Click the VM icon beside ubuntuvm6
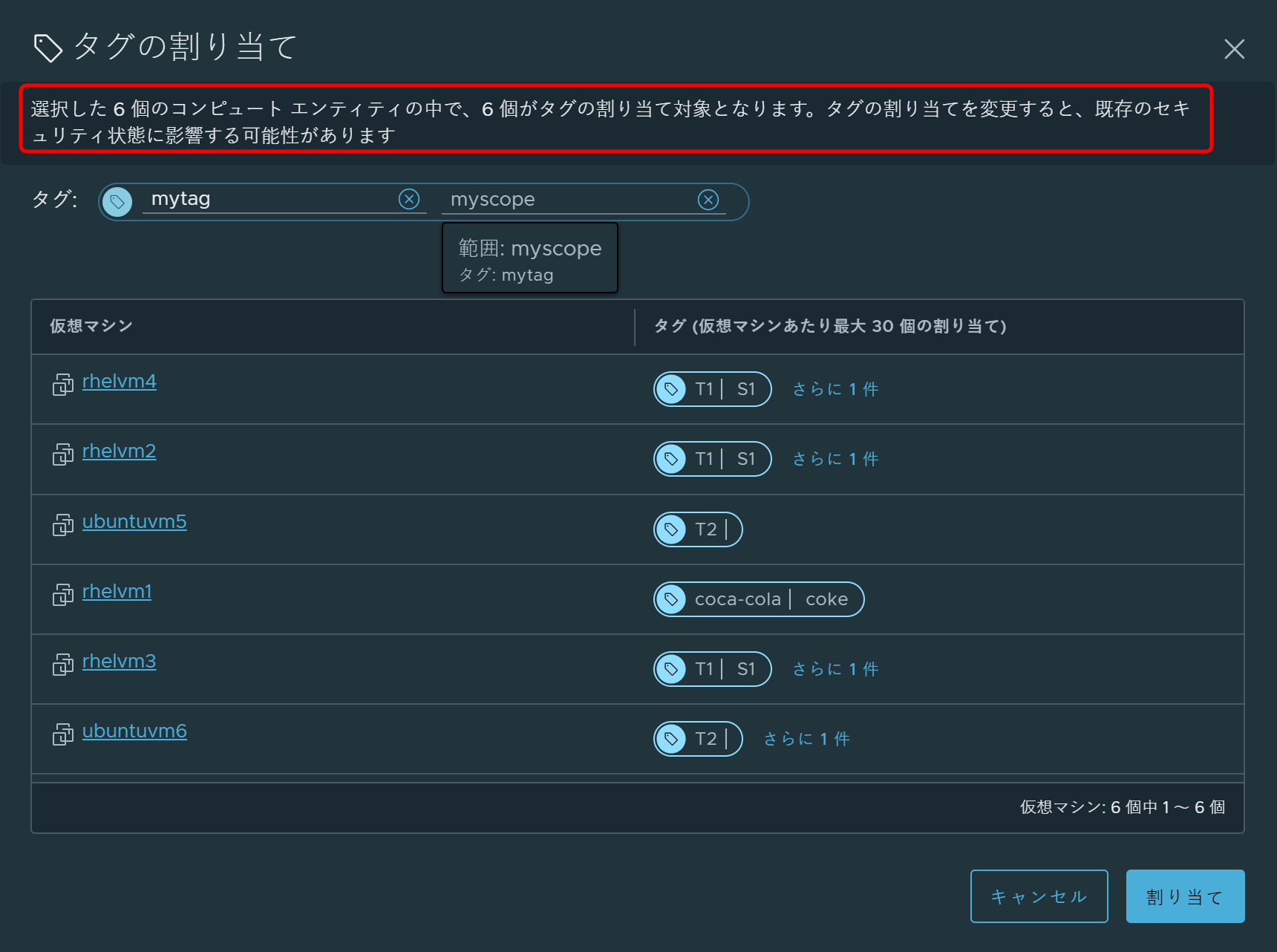This screenshot has width=1277, height=952. pyautogui.click(x=63, y=734)
